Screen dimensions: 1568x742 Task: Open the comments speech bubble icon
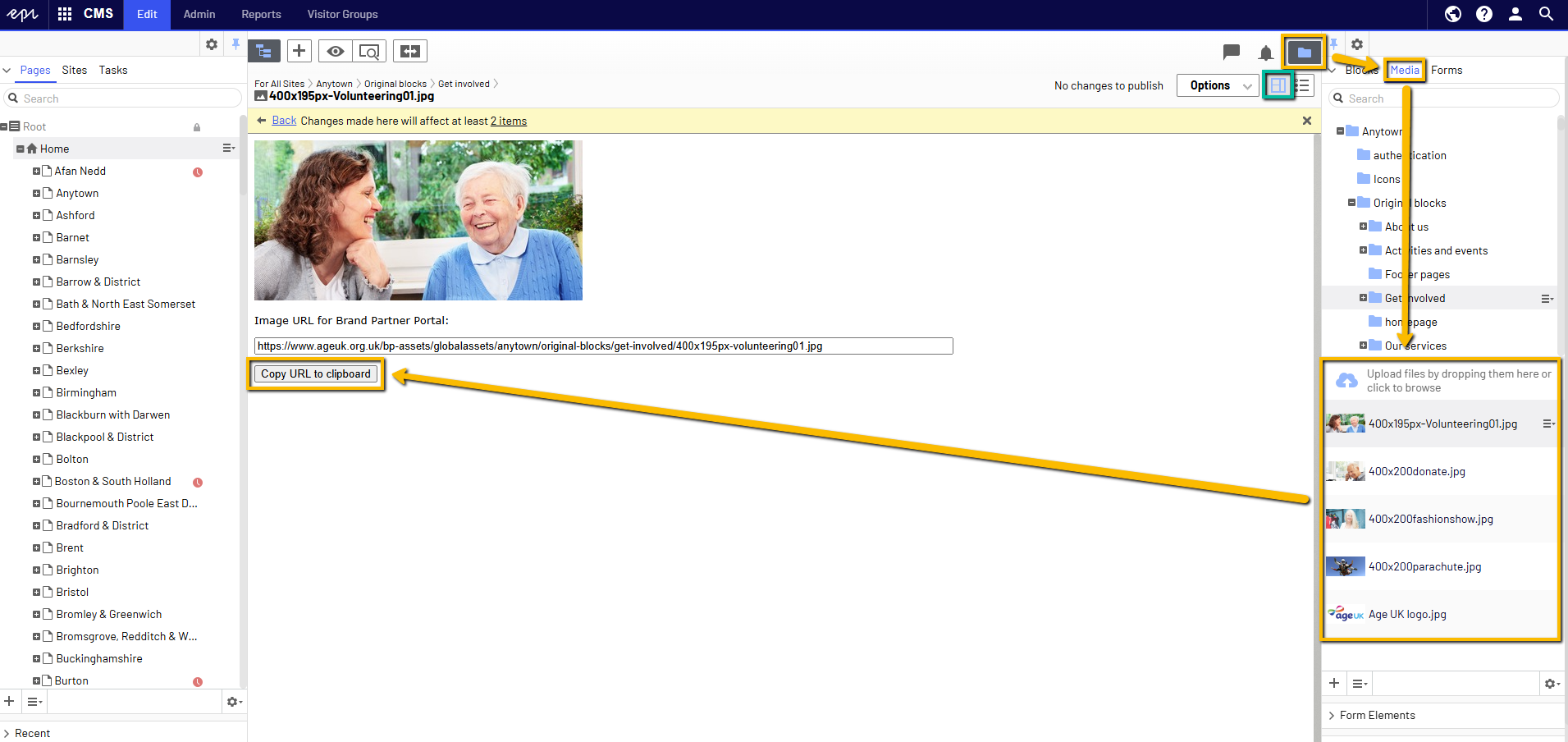pos(1231,52)
